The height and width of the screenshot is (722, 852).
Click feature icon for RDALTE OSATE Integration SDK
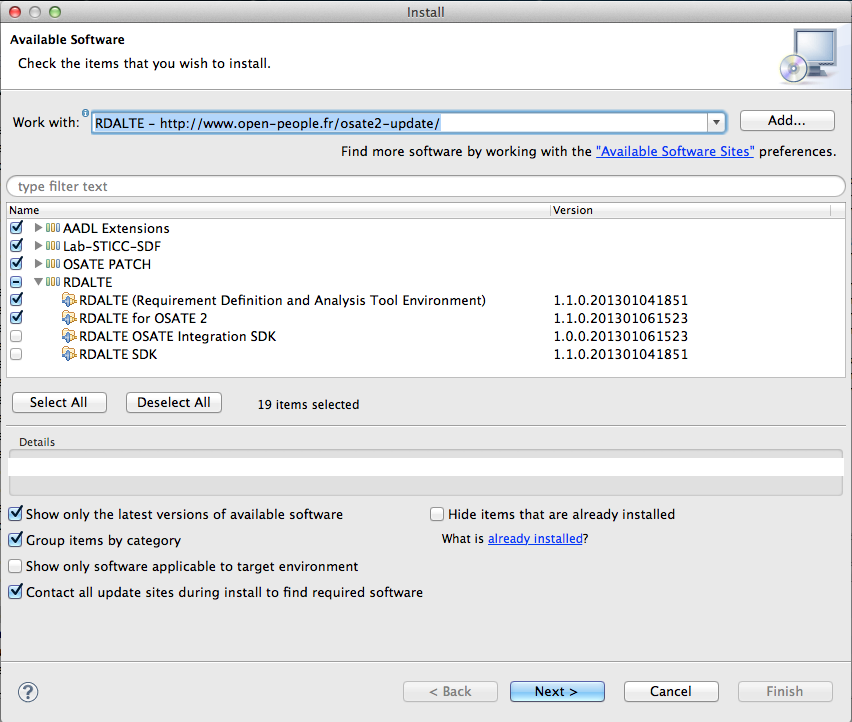pos(69,336)
